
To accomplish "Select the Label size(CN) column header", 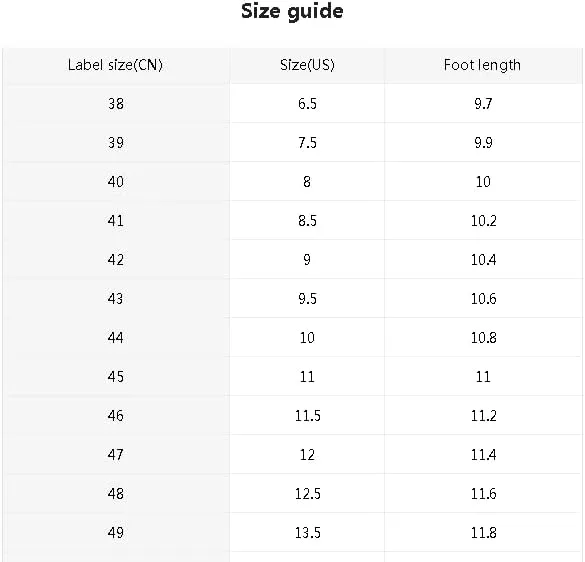I will point(115,65).
